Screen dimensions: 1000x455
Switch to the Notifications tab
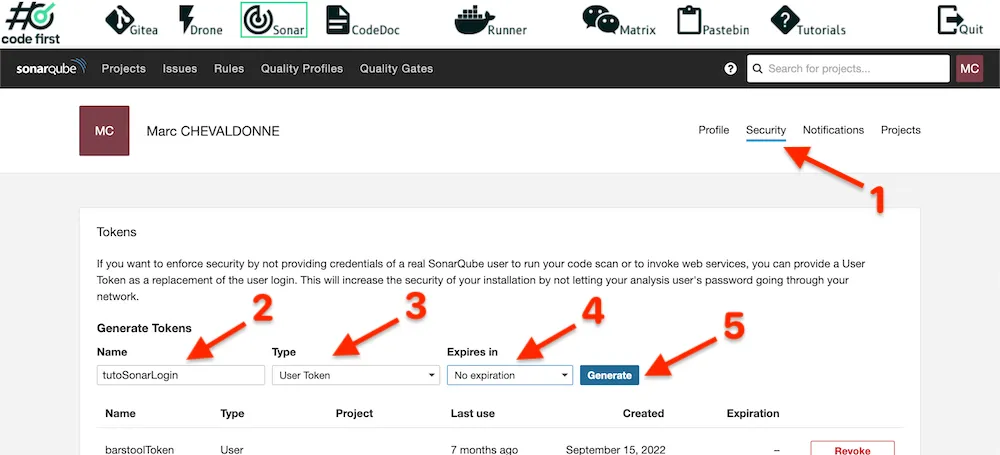click(833, 130)
